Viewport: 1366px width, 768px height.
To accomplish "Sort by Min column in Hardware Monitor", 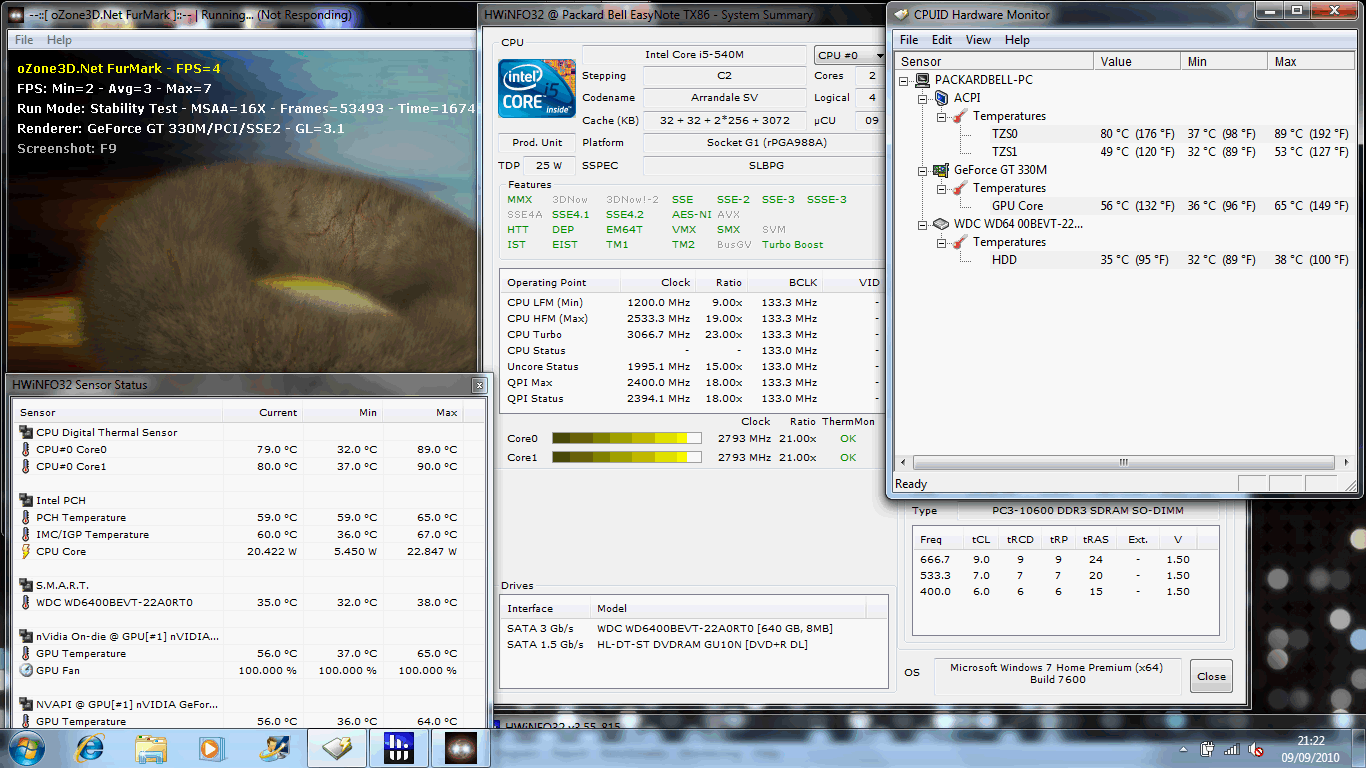I will 1225,61.
